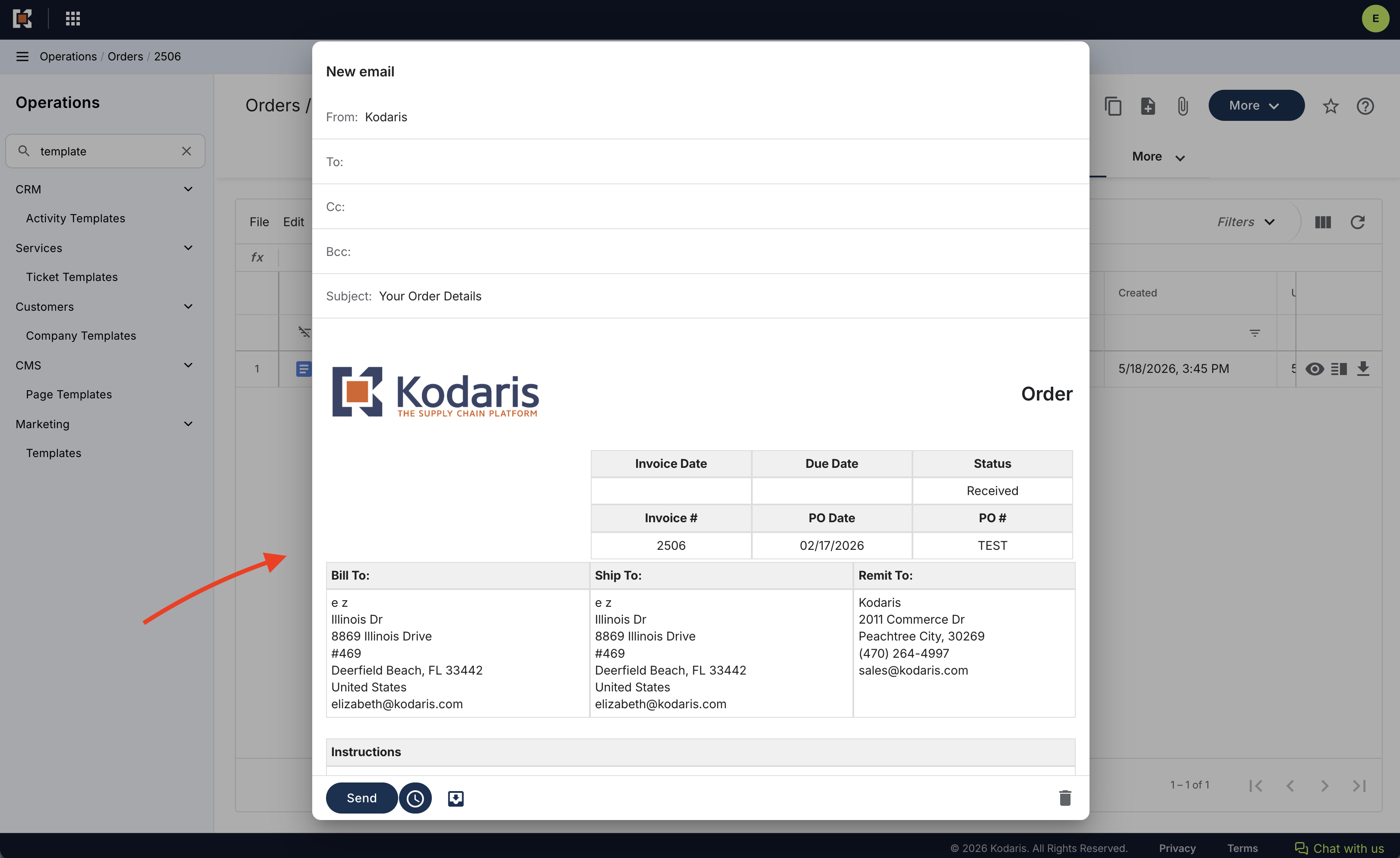
Task: Star this order as favorite
Action: tap(1330, 106)
